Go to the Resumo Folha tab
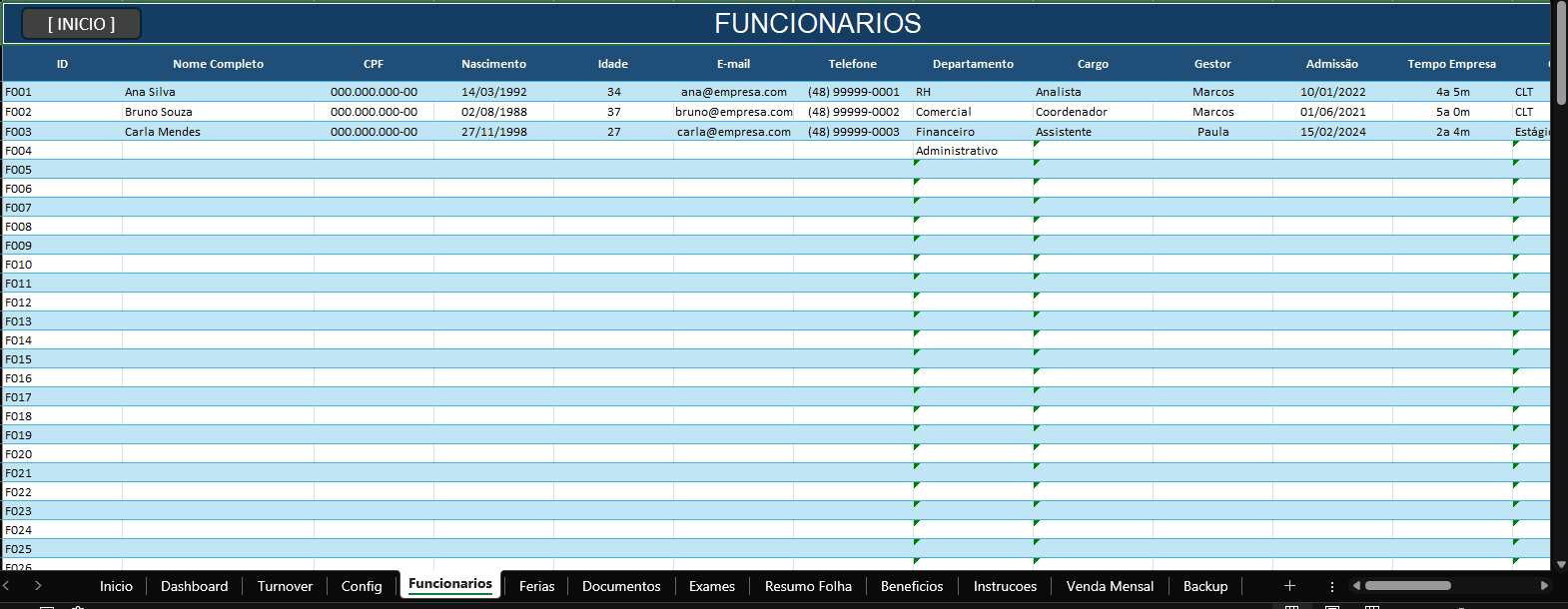Screen dimensions: 1568x609 (808, 586)
